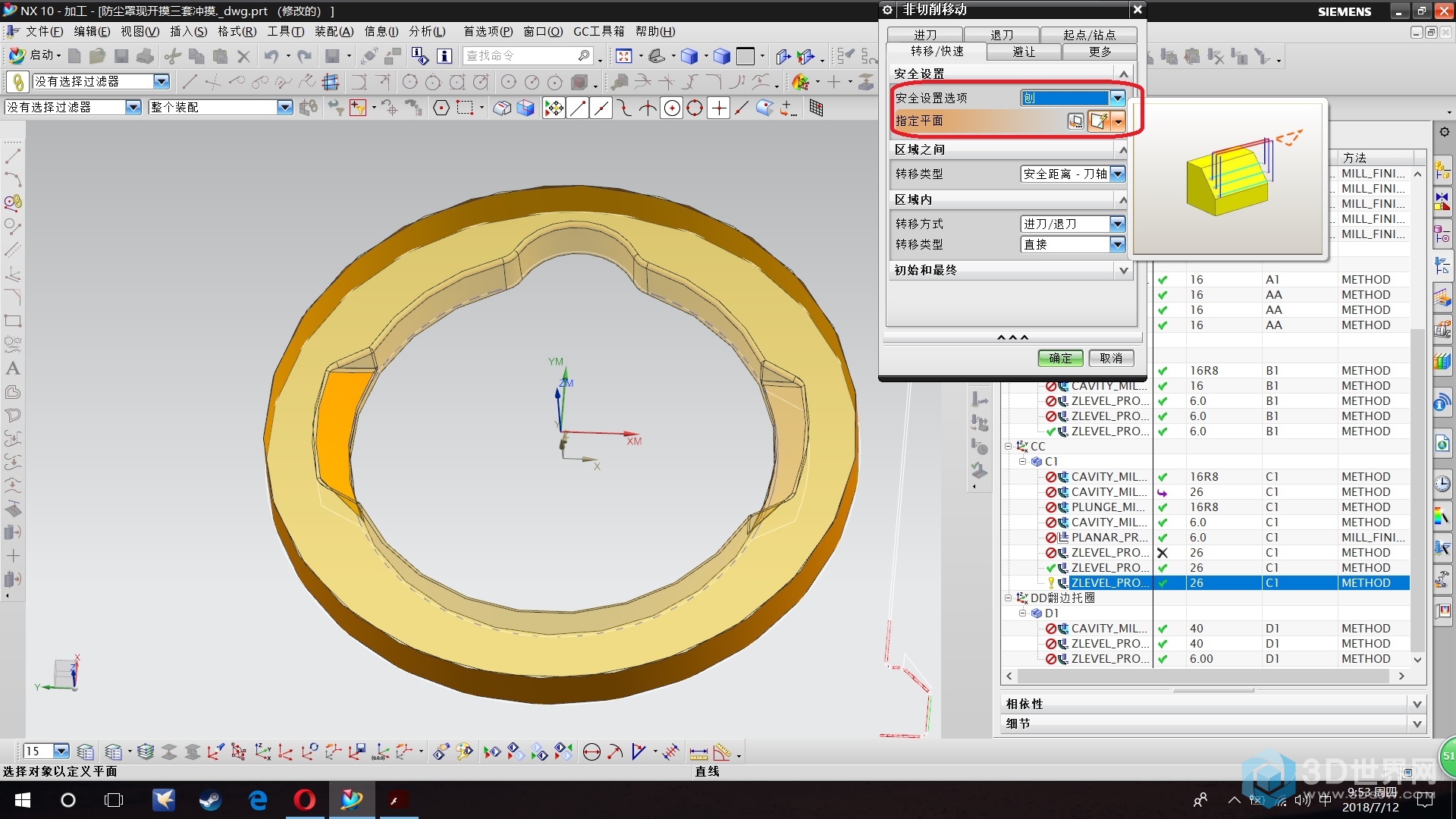
Task: Toggle Existing Point snap option
Action: [719, 108]
